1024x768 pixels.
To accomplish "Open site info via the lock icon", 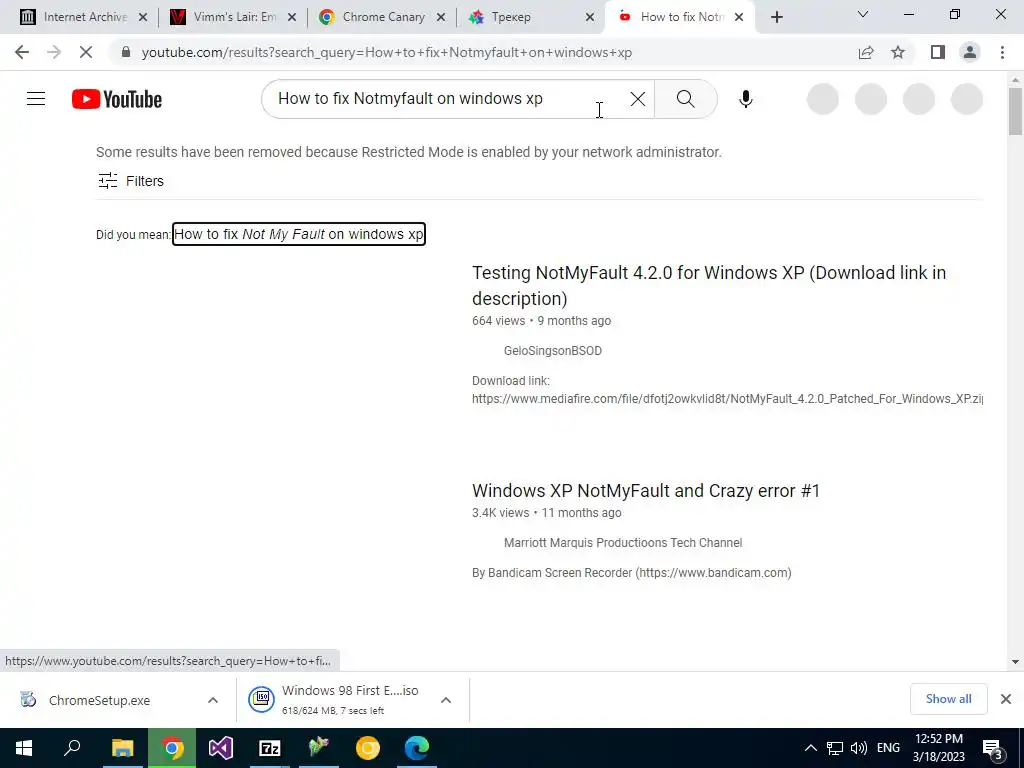I will (126, 52).
